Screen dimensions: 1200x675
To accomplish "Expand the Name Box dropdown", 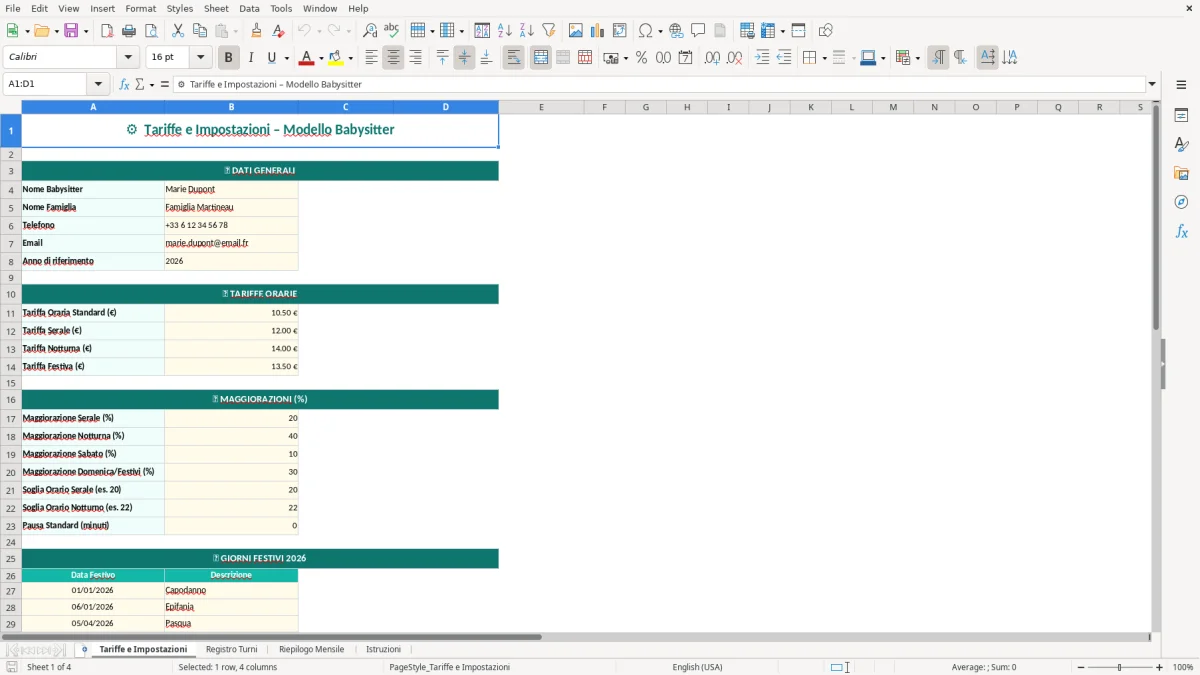I will coord(98,84).
